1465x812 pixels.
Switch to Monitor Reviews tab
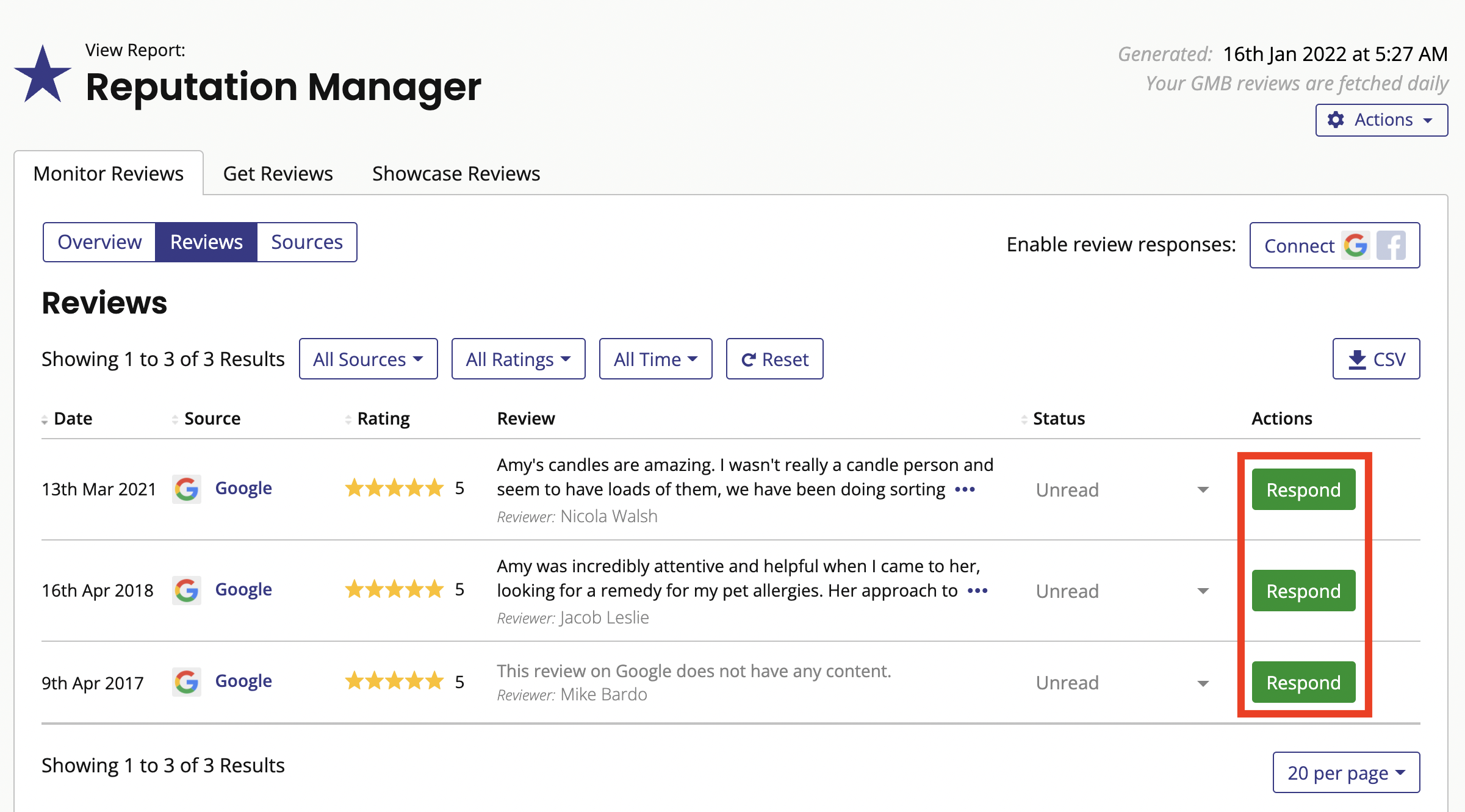point(109,173)
